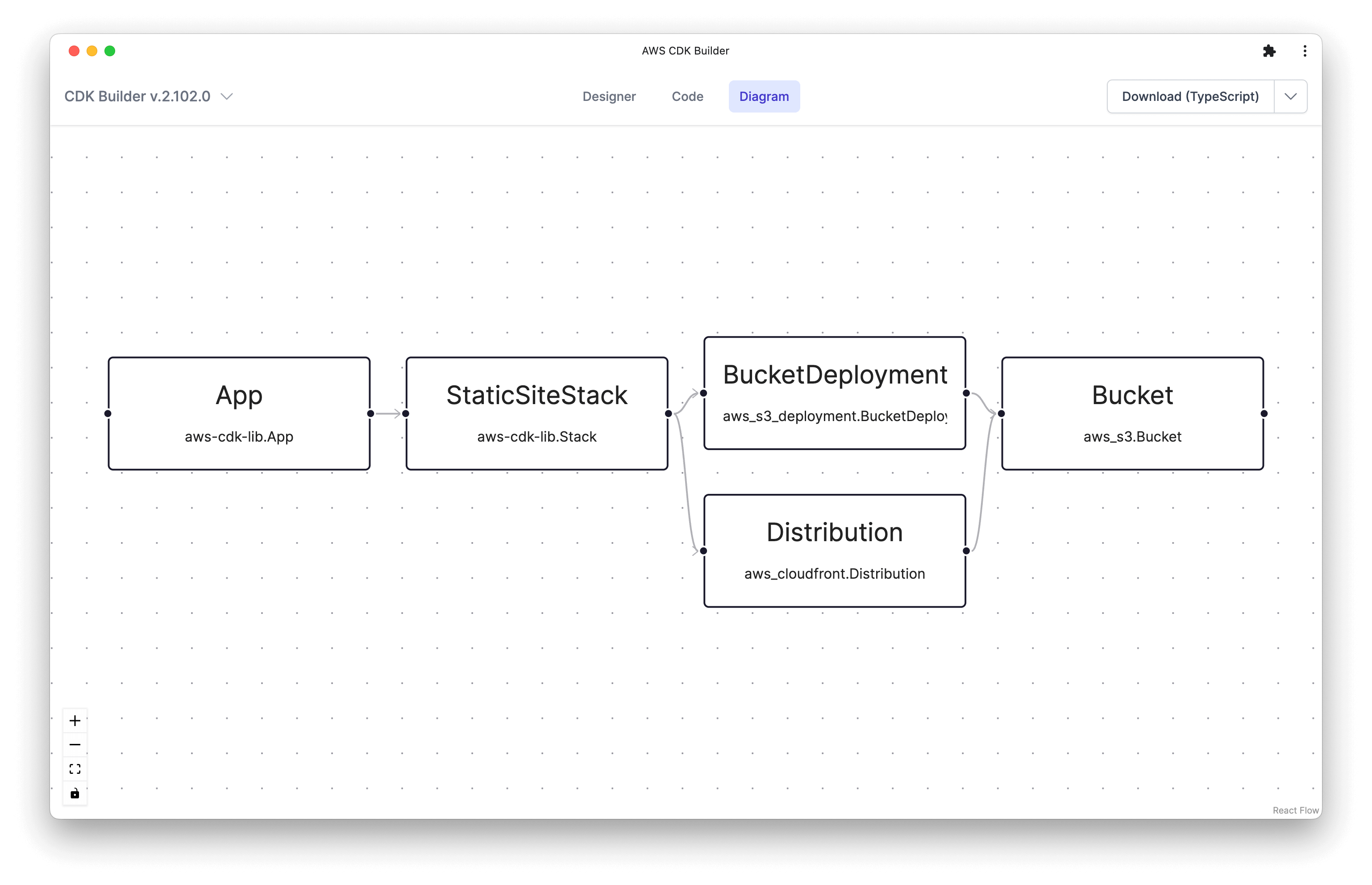Click the Download (TypeScript) button
Image resolution: width=1372 pixels, height=885 pixels.
tap(1190, 96)
